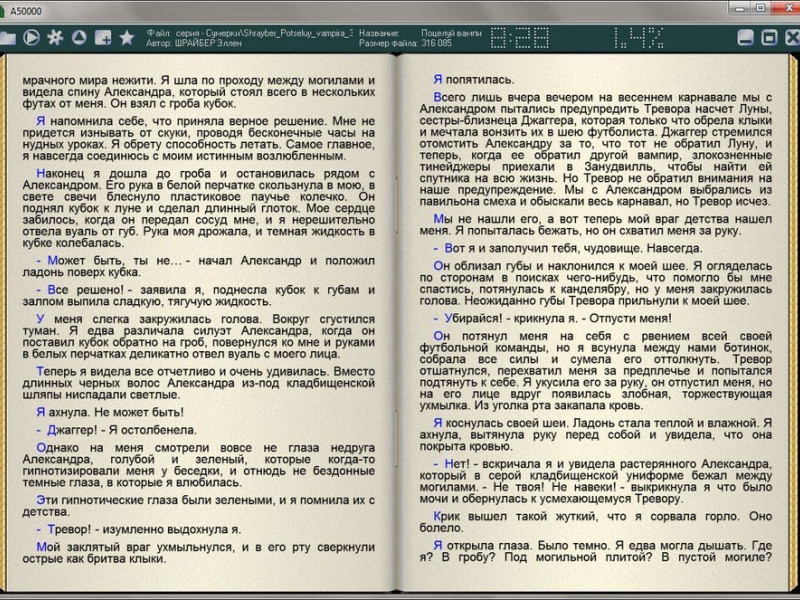Click the line "Я ахнула. Не может быть!"

[110, 412]
